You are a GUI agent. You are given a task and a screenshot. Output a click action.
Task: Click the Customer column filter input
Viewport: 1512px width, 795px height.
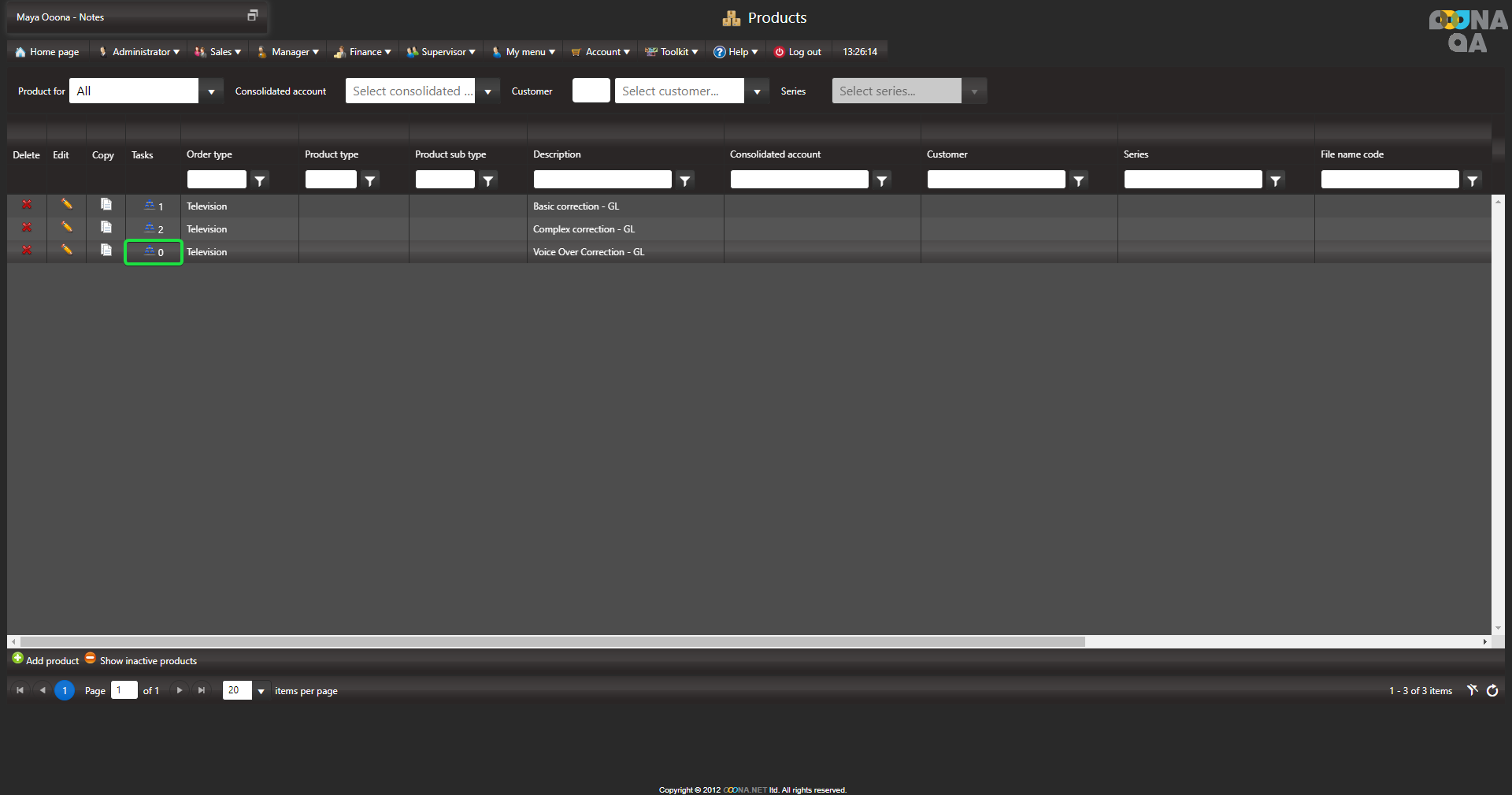tap(995, 180)
